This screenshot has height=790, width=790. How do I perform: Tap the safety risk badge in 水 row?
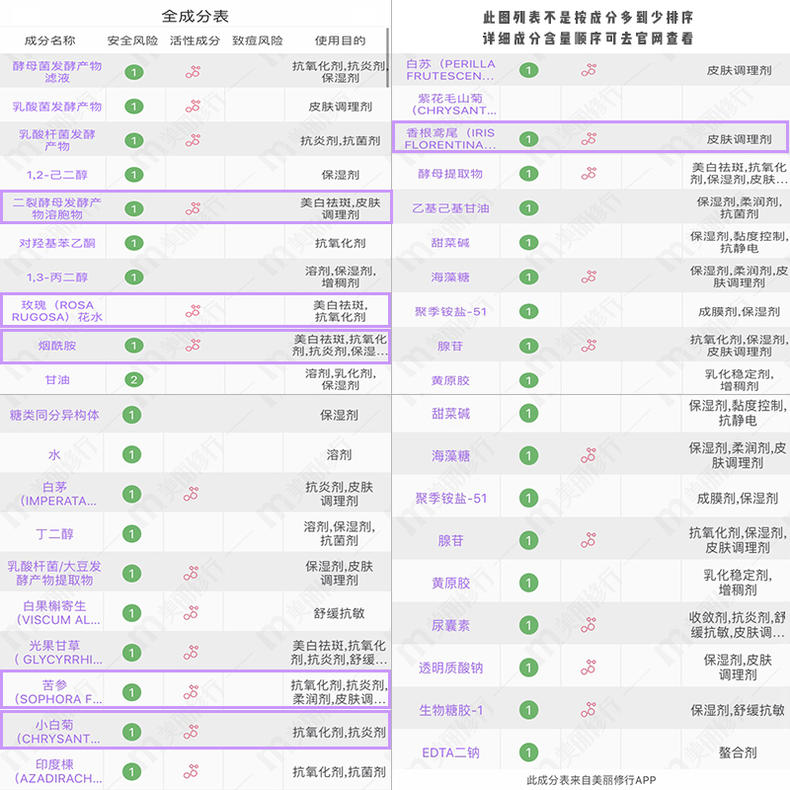point(132,455)
